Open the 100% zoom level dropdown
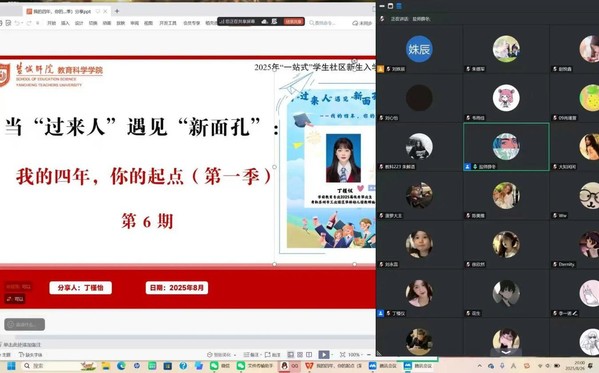 click(355, 355)
